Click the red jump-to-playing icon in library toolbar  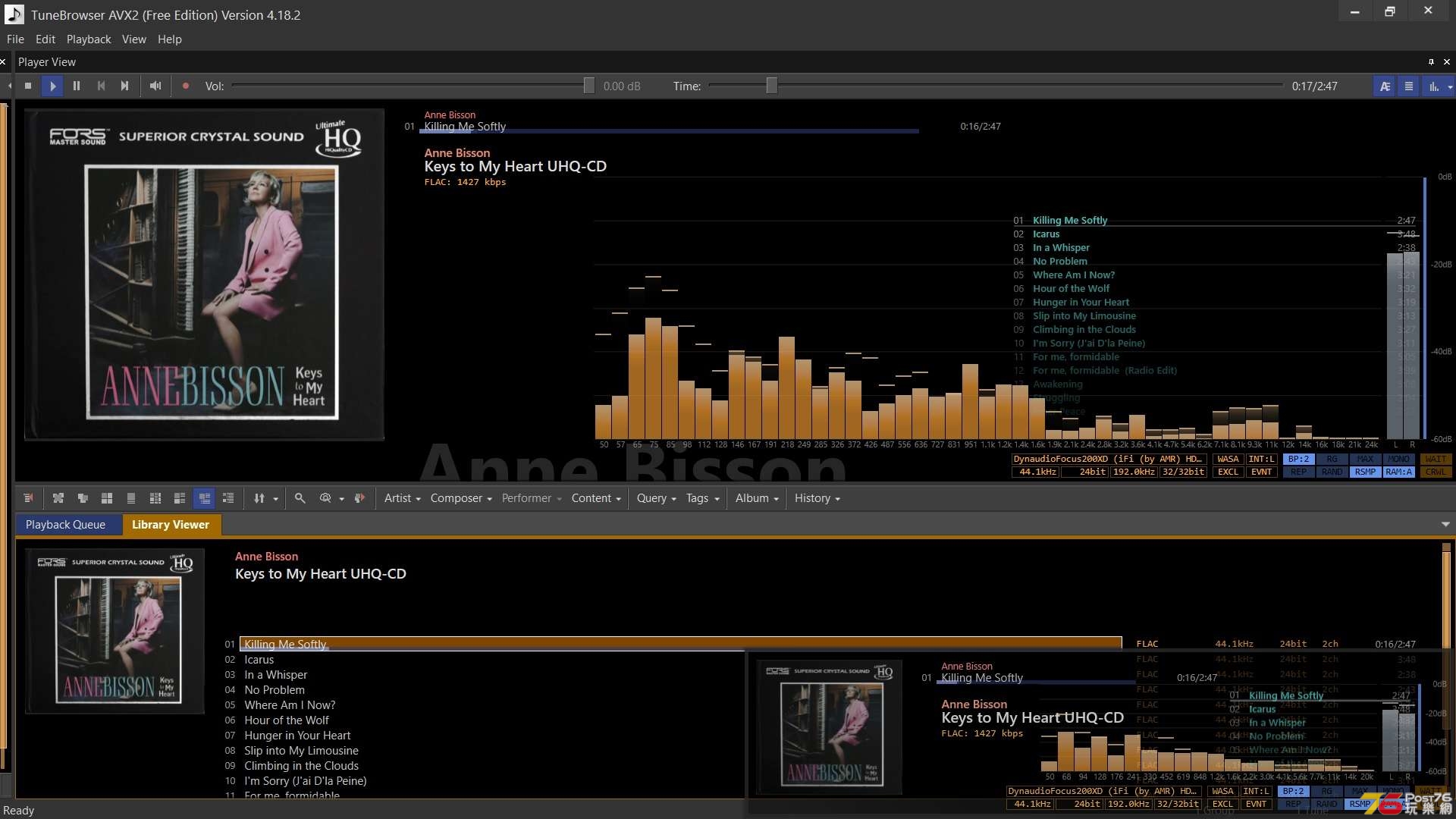28,498
